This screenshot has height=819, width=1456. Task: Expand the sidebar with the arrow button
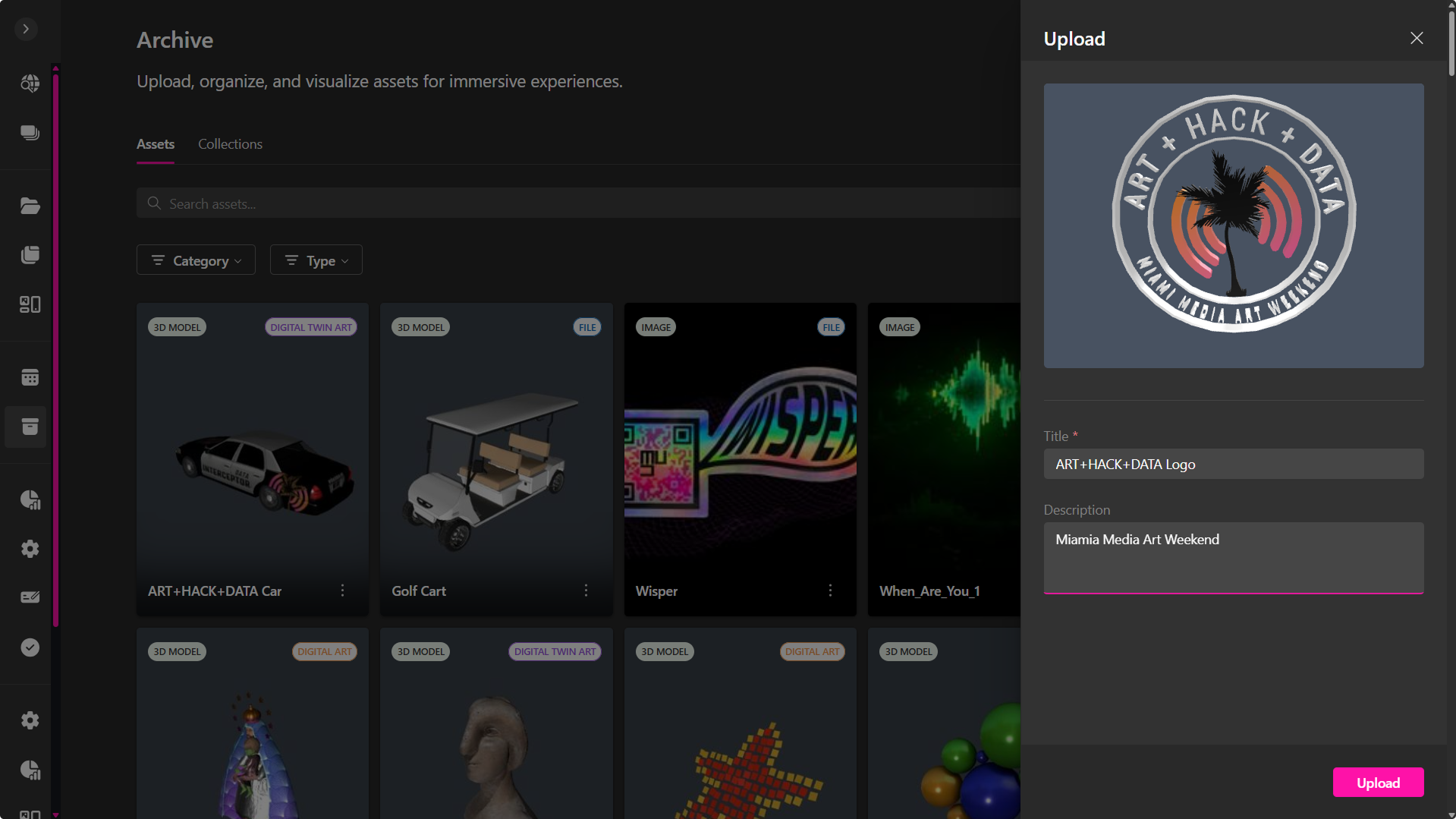(26, 29)
